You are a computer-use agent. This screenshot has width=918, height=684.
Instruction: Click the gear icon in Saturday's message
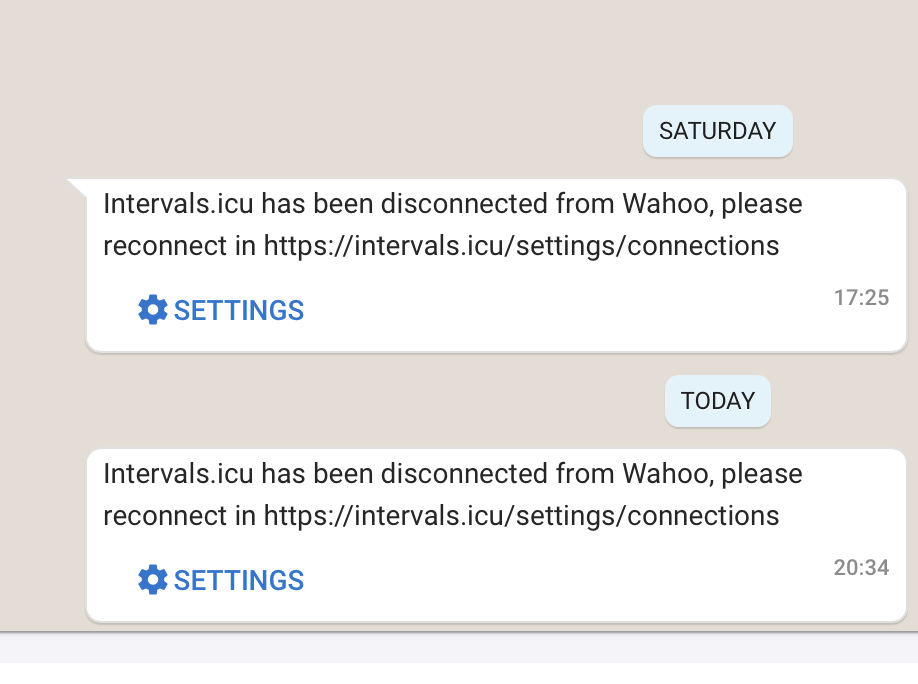(152, 310)
